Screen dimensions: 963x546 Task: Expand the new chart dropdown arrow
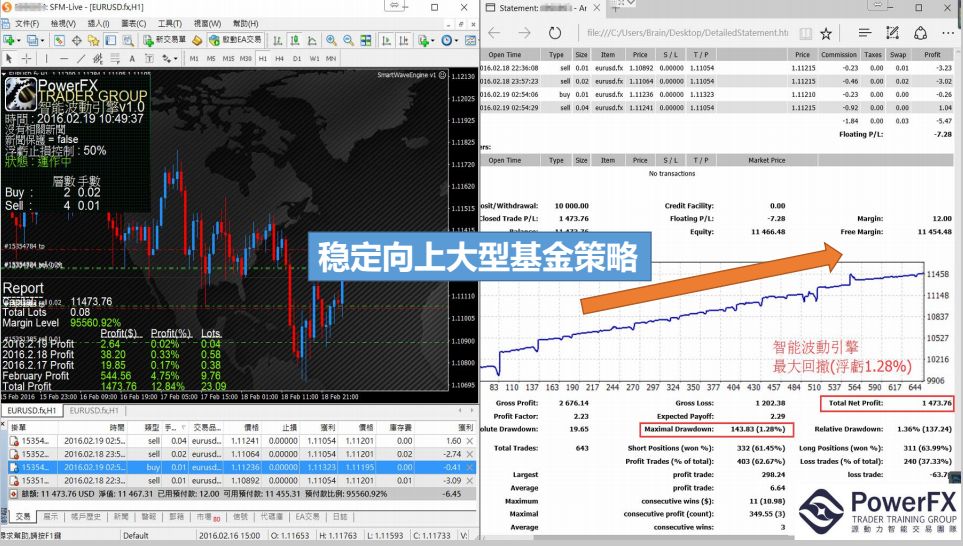coord(19,40)
